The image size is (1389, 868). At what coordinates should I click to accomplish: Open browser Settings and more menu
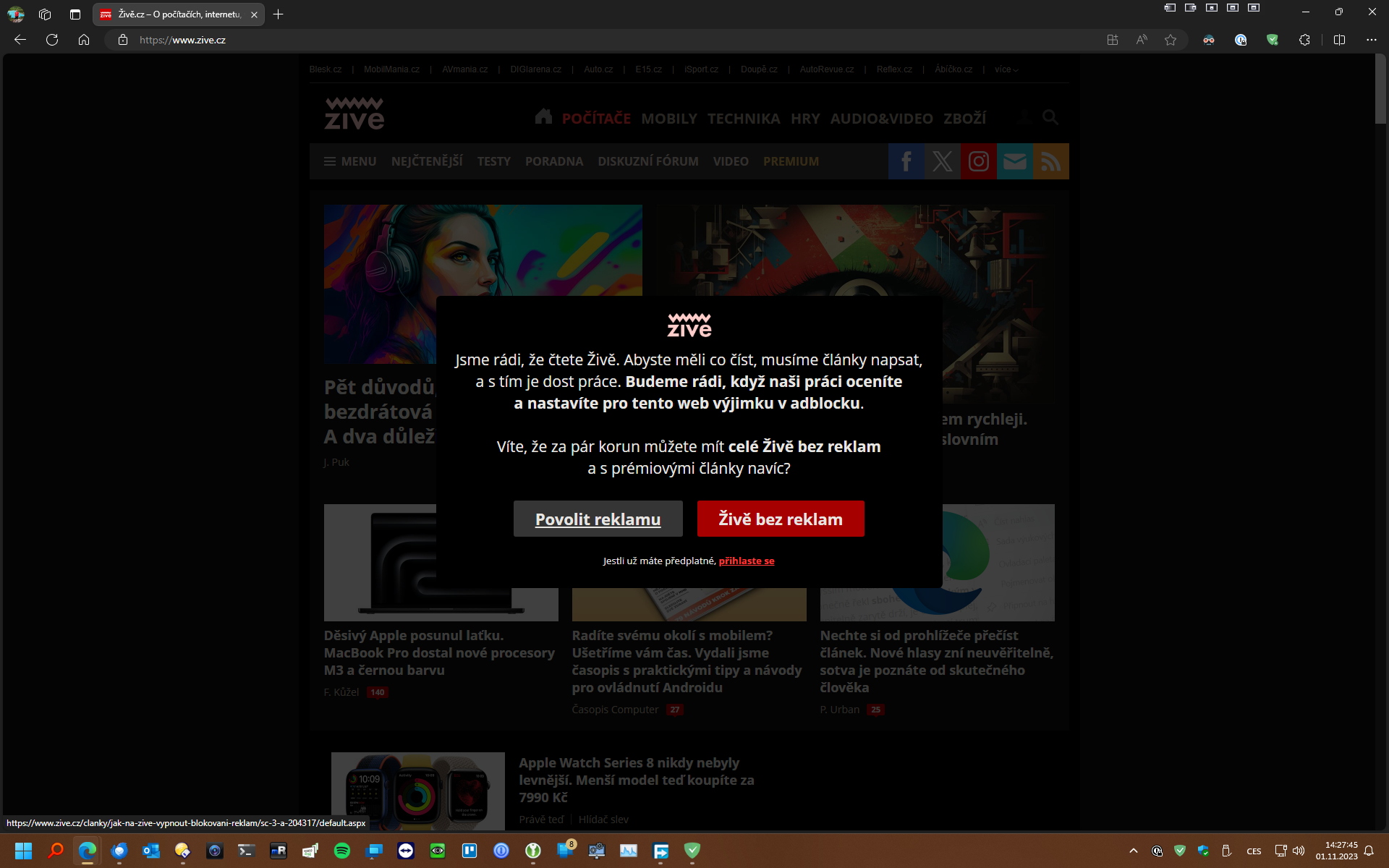1371,40
